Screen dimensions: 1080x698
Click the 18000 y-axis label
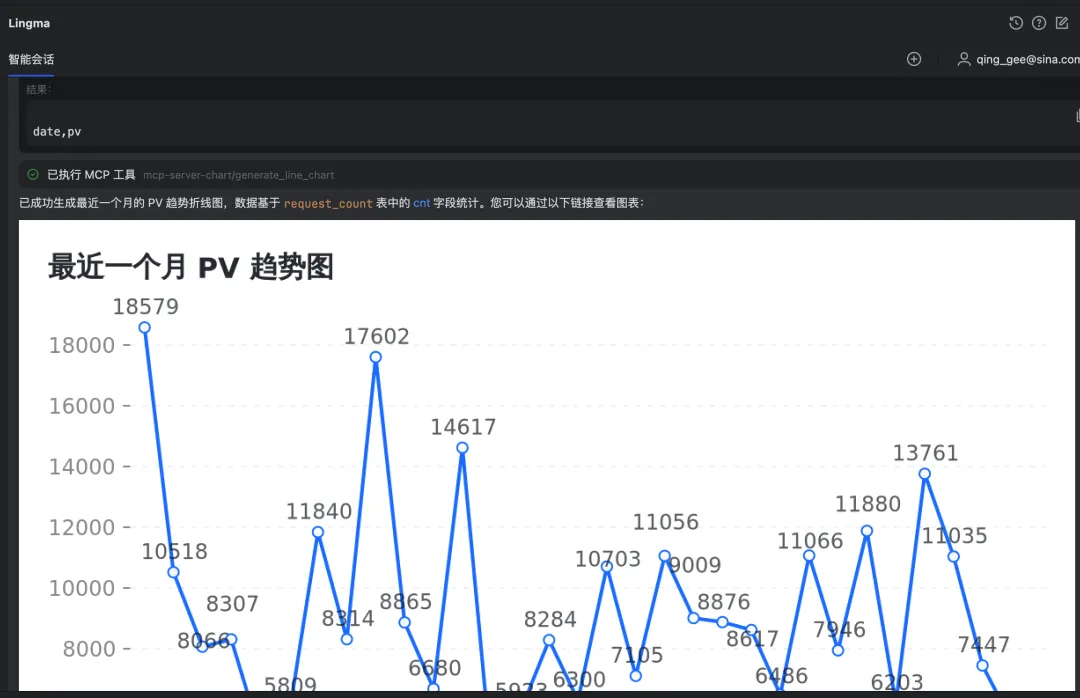click(81, 345)
